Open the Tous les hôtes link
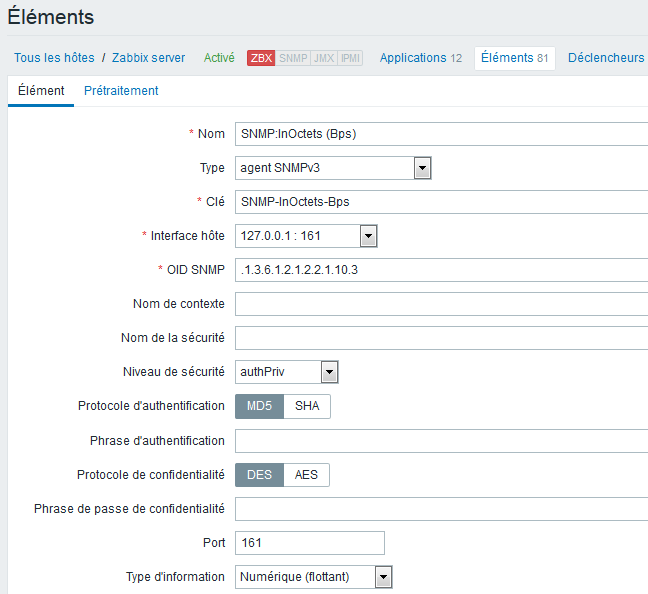Screen dimensions: 648x594 (x=54, y=58)
